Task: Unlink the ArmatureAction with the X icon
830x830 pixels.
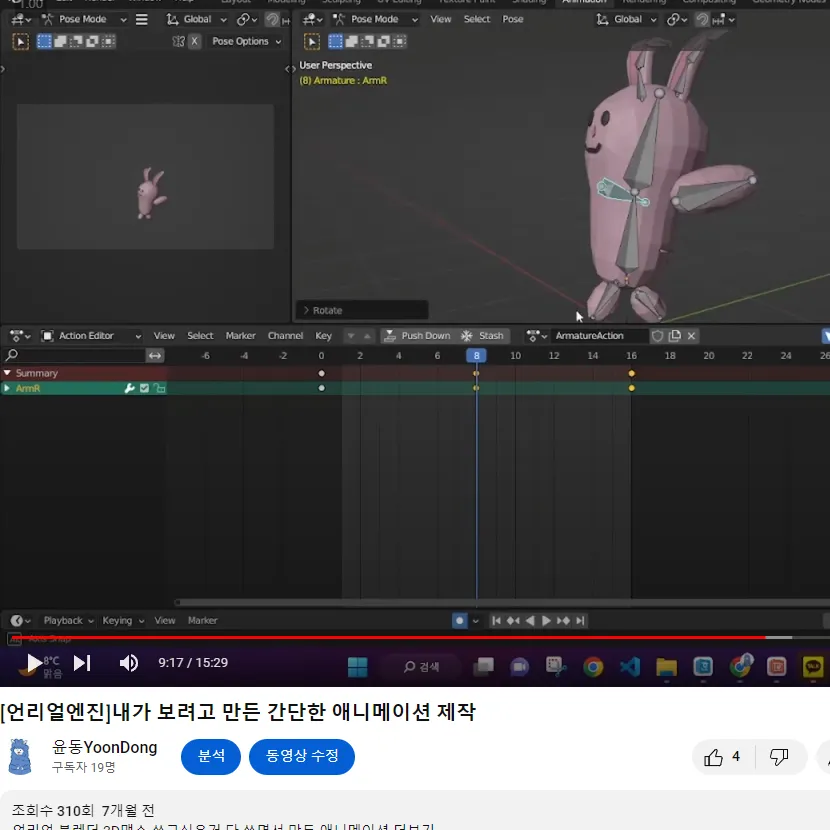Action: (x=691, y=336)
